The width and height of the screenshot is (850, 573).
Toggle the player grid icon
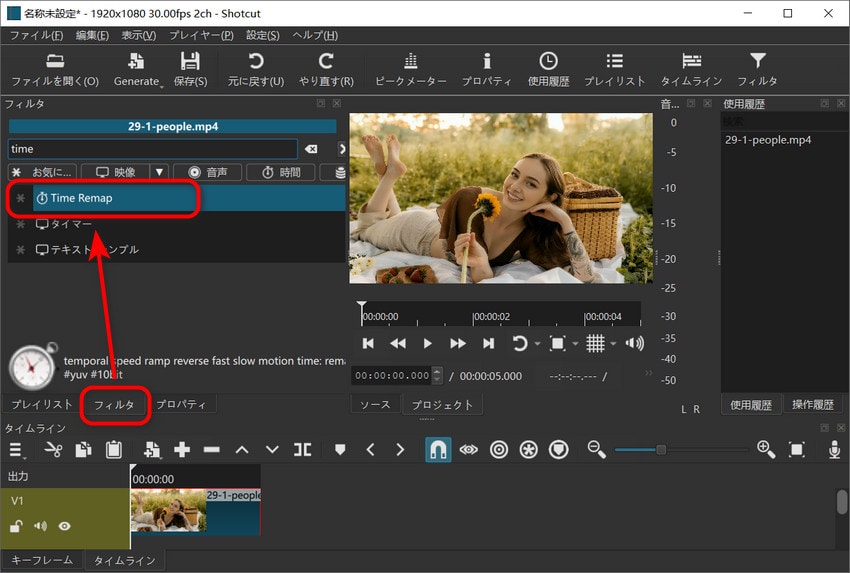tap(595, 343)
